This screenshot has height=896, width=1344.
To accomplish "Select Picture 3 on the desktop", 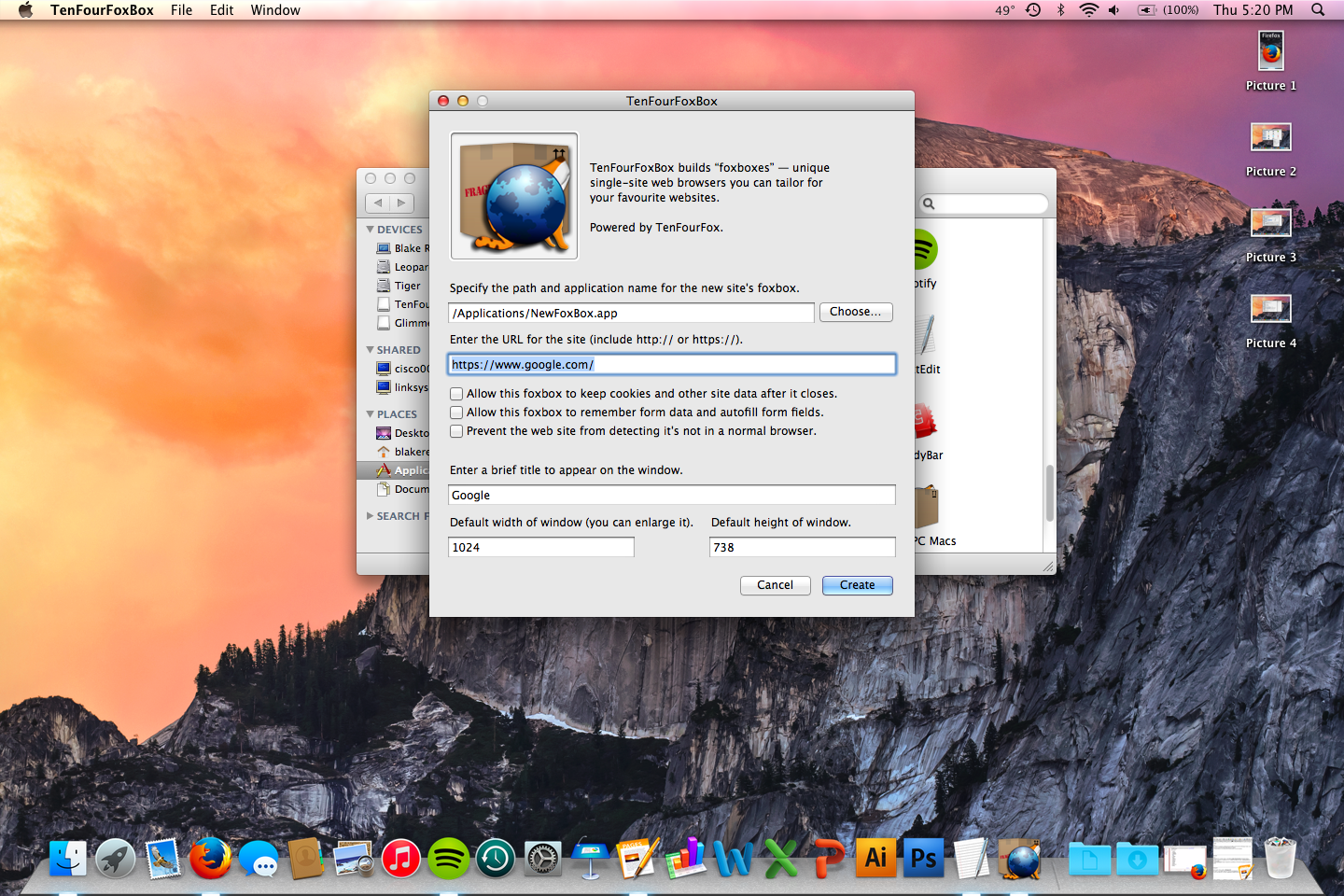I will point(1271,233).
